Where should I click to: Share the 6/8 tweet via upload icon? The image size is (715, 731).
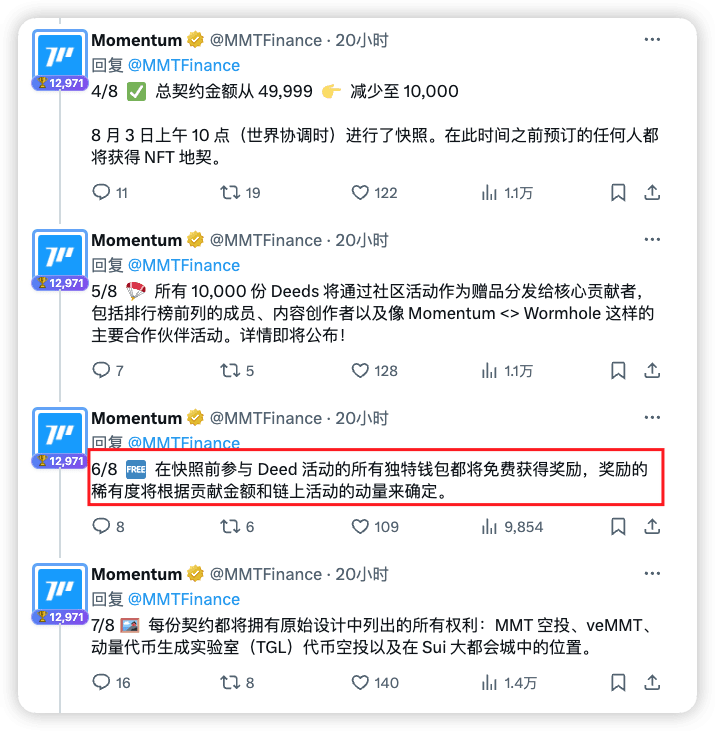point(652,526)
